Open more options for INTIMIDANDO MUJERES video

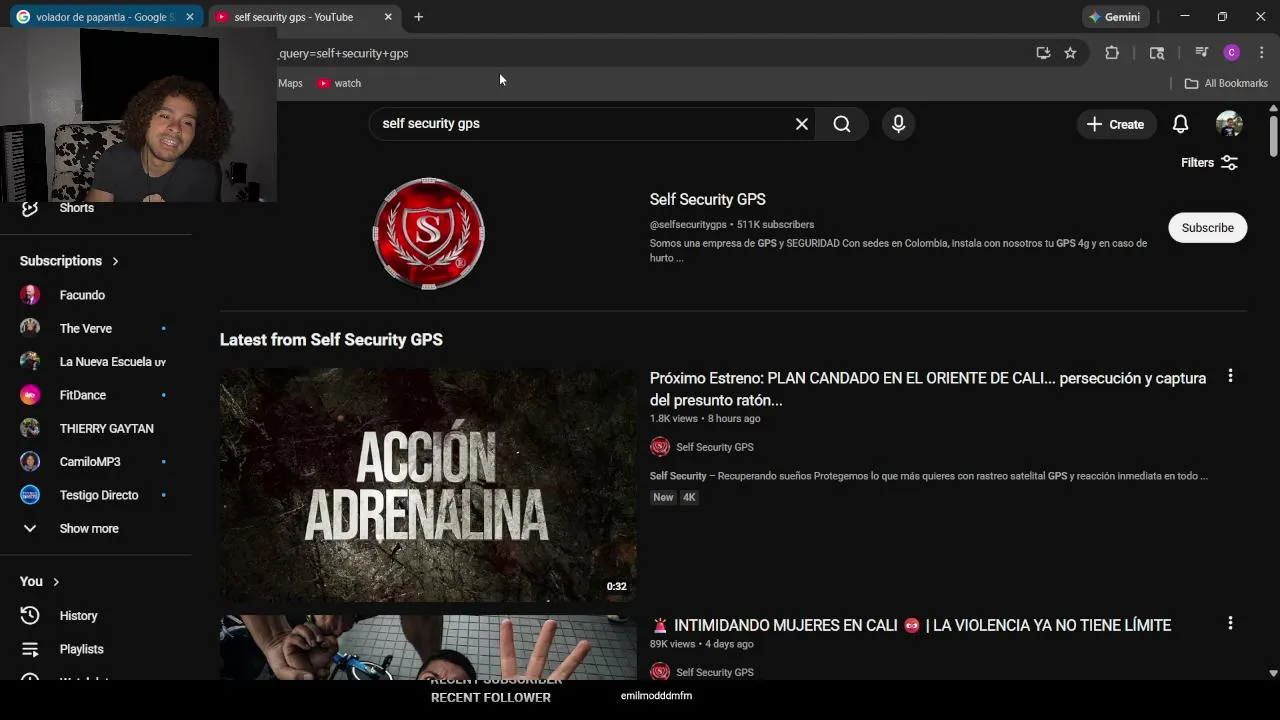(1230, 623)
